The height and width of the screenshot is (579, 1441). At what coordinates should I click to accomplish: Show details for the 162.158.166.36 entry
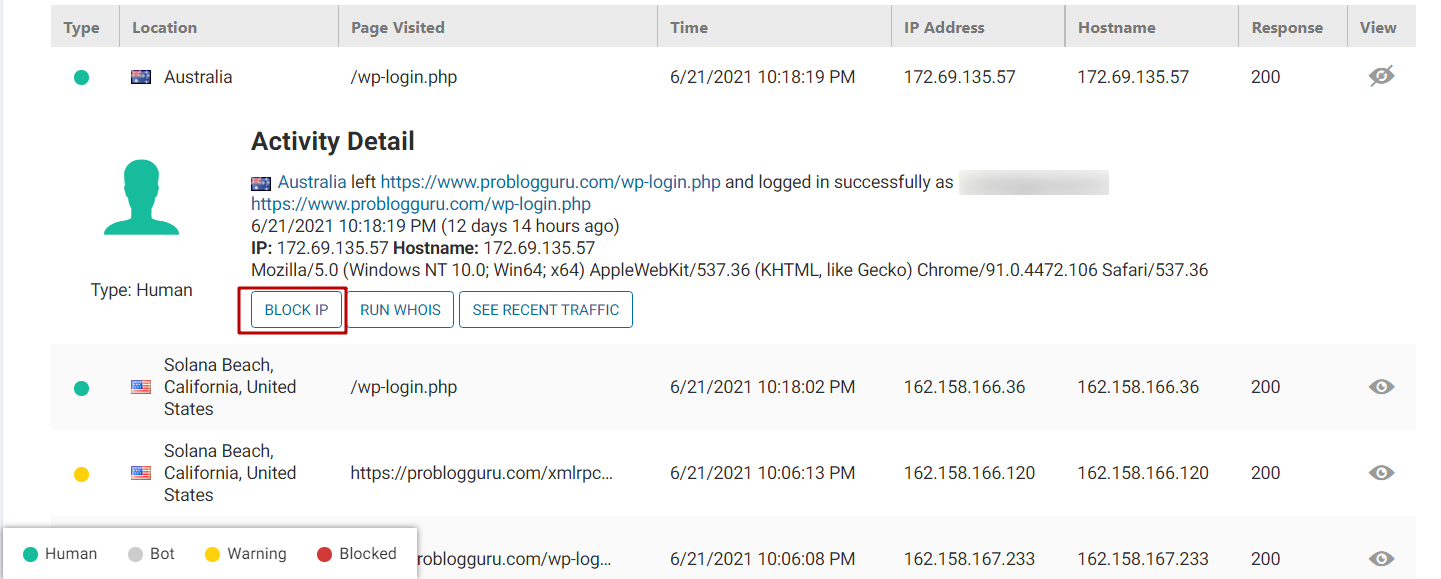tap(1381, 387)
